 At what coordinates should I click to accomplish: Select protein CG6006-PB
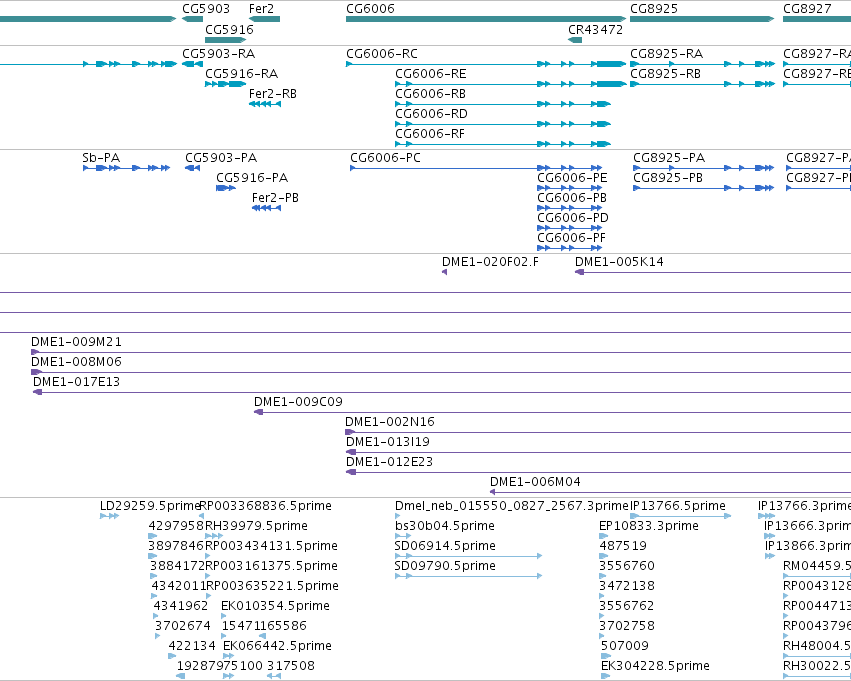click(x=569, y=208)
